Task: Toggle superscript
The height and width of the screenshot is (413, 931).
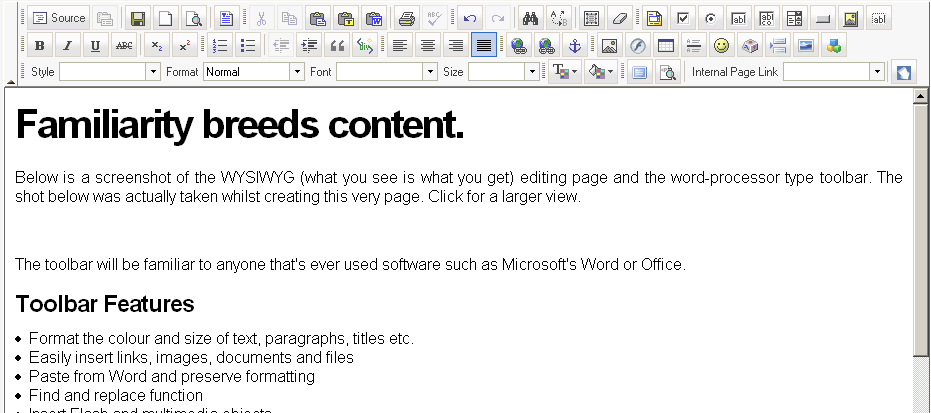Action: coord(185,45)
